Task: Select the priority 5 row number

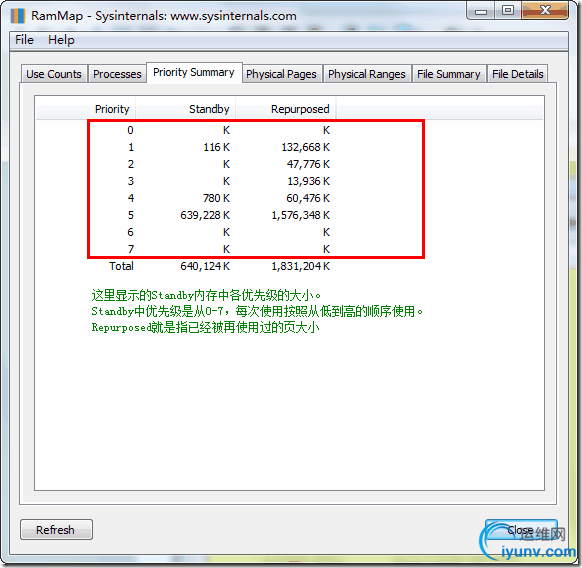Action: [x=131, y=215]
